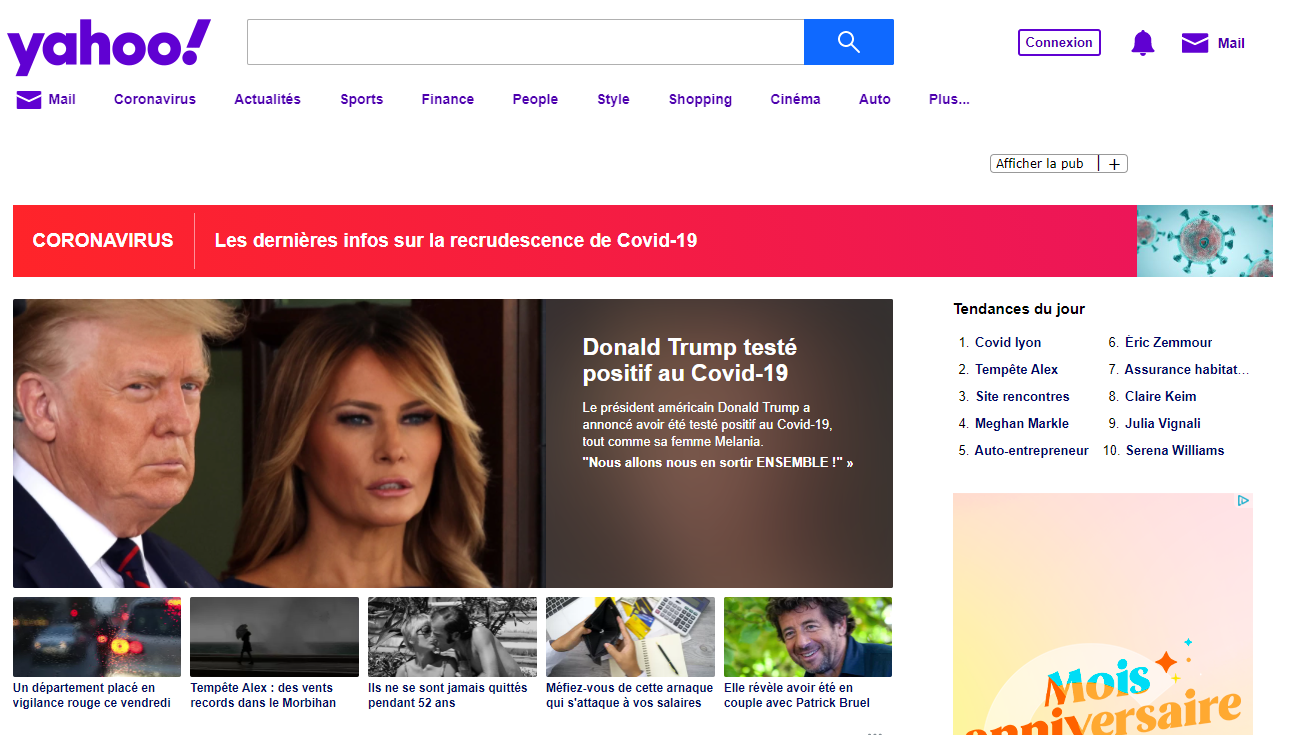Expand the ad with the plus button

[1114, 164]
